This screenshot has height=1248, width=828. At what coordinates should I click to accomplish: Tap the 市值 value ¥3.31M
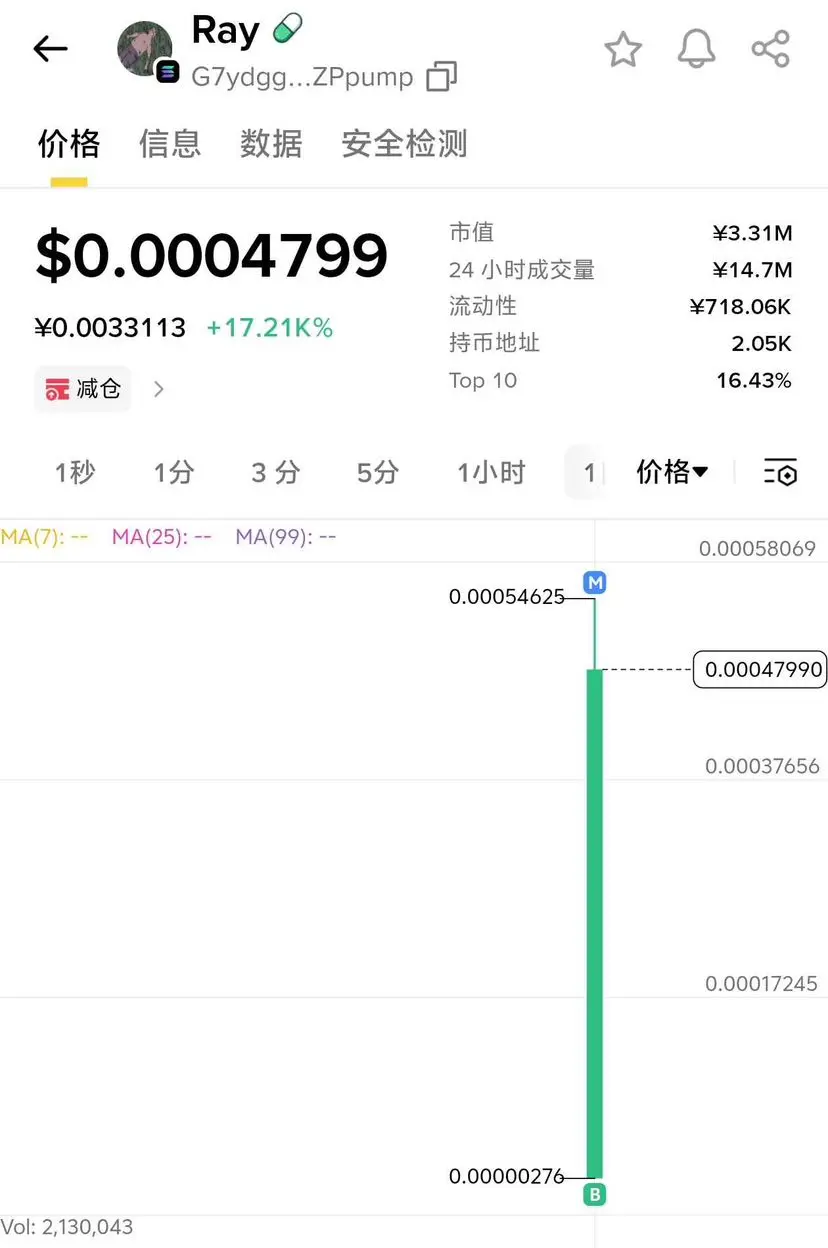pos(752,233)
